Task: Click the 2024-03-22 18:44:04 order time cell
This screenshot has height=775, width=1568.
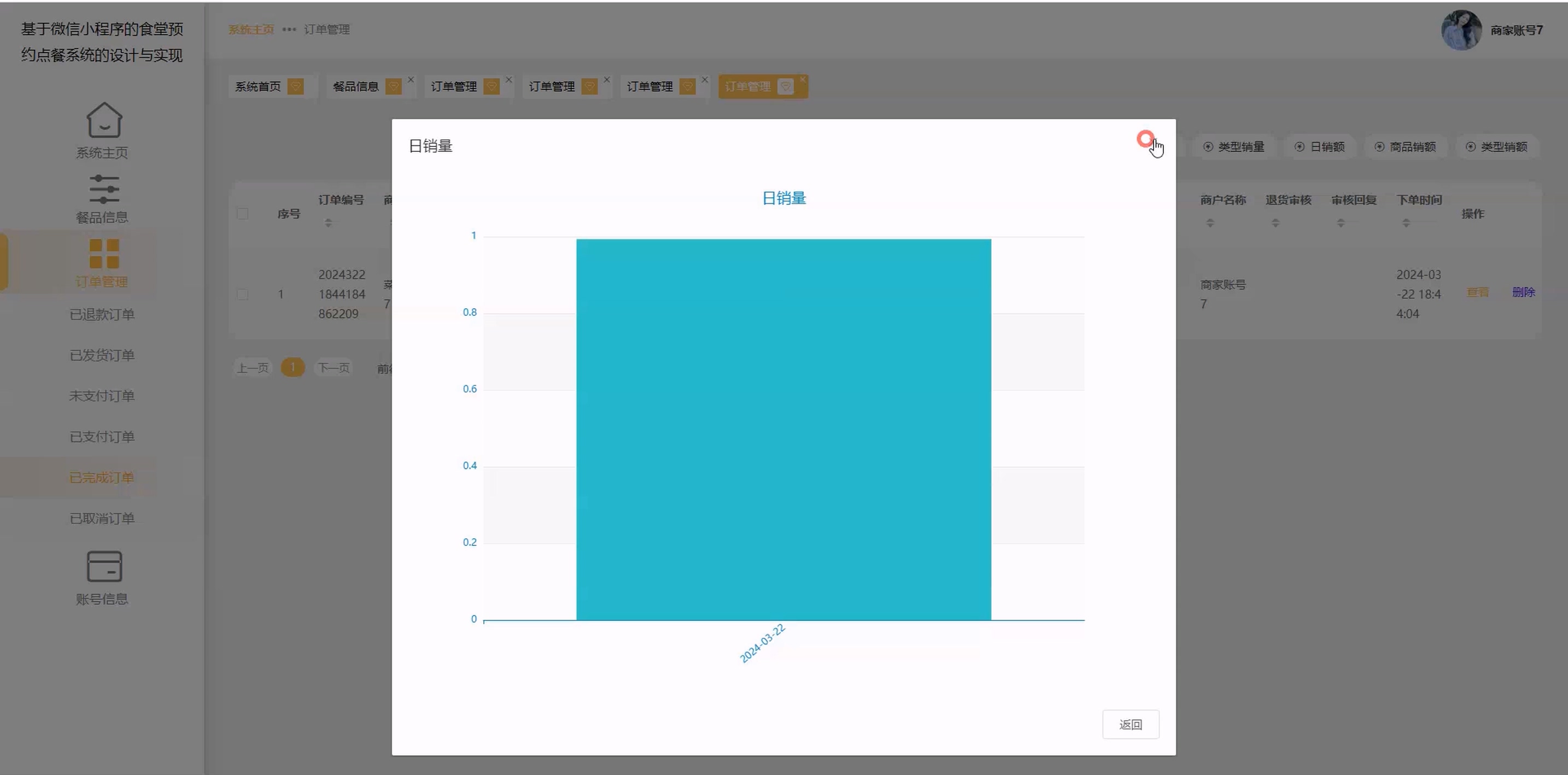Action: coord(1418,295)
